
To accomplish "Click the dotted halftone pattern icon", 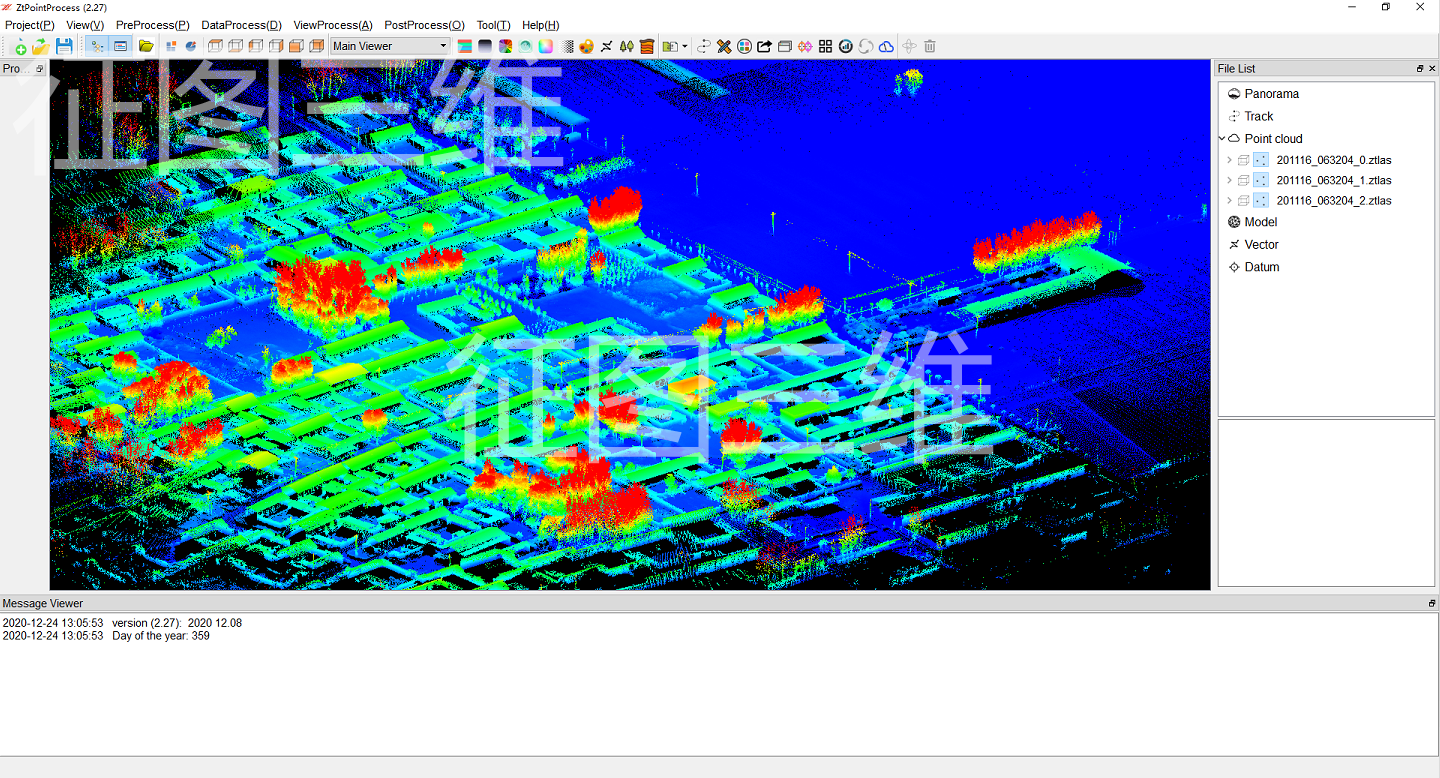I will point(568,46).
